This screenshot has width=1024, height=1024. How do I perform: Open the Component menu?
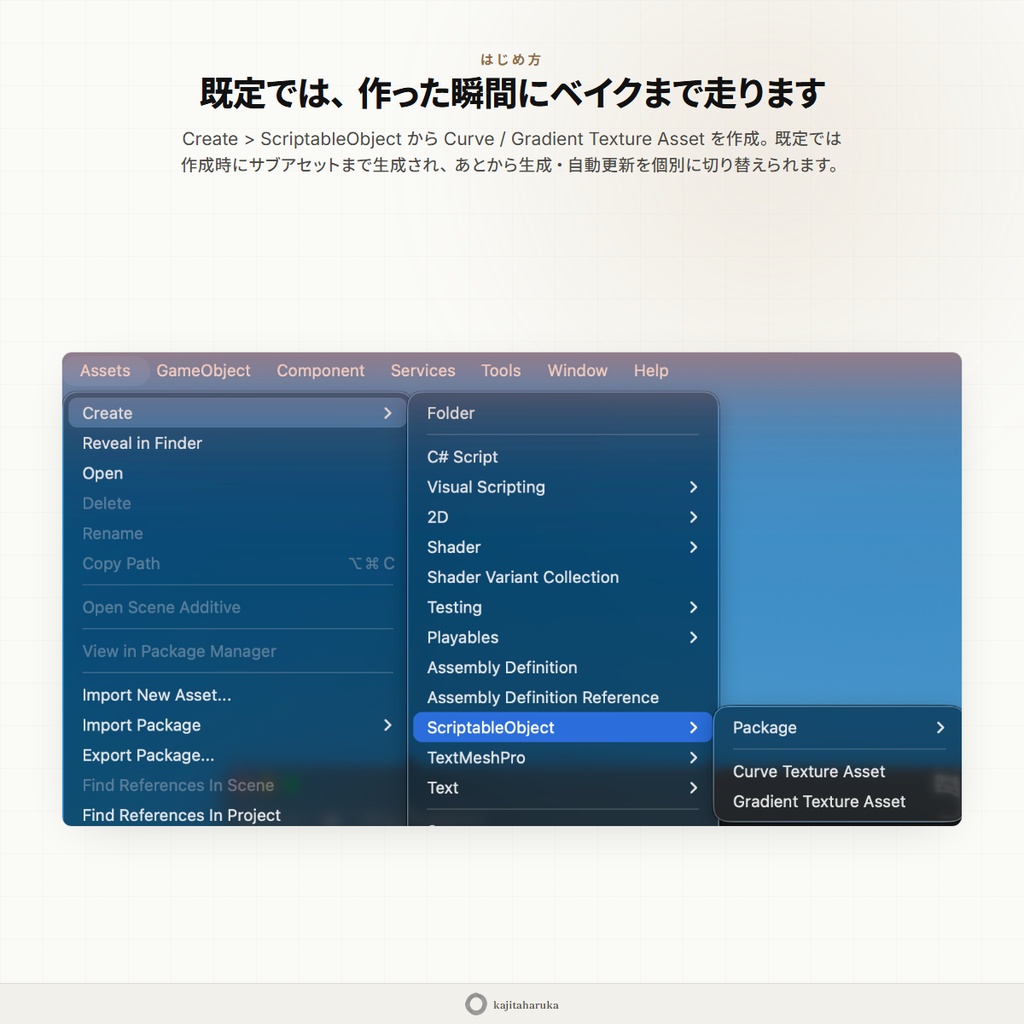320,371
